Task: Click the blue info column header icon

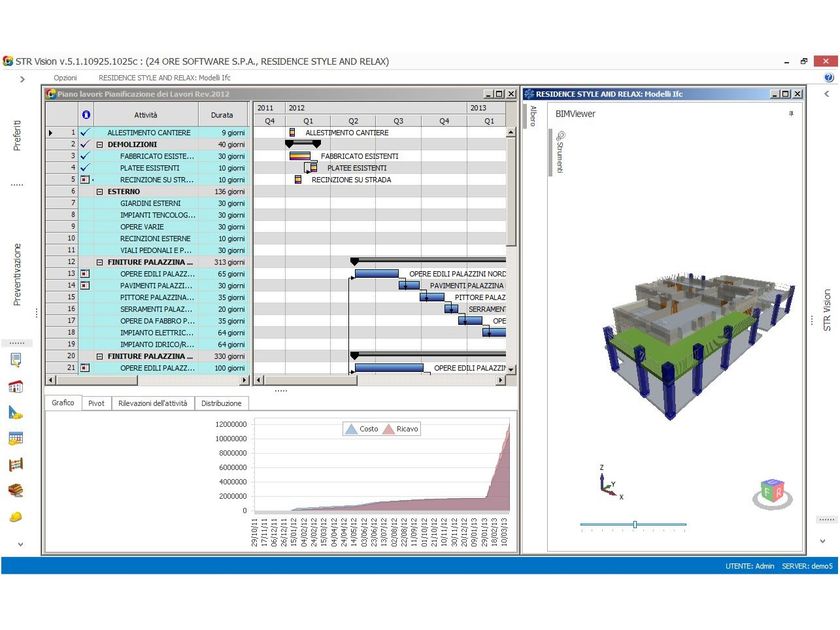Action: (86, 115)
